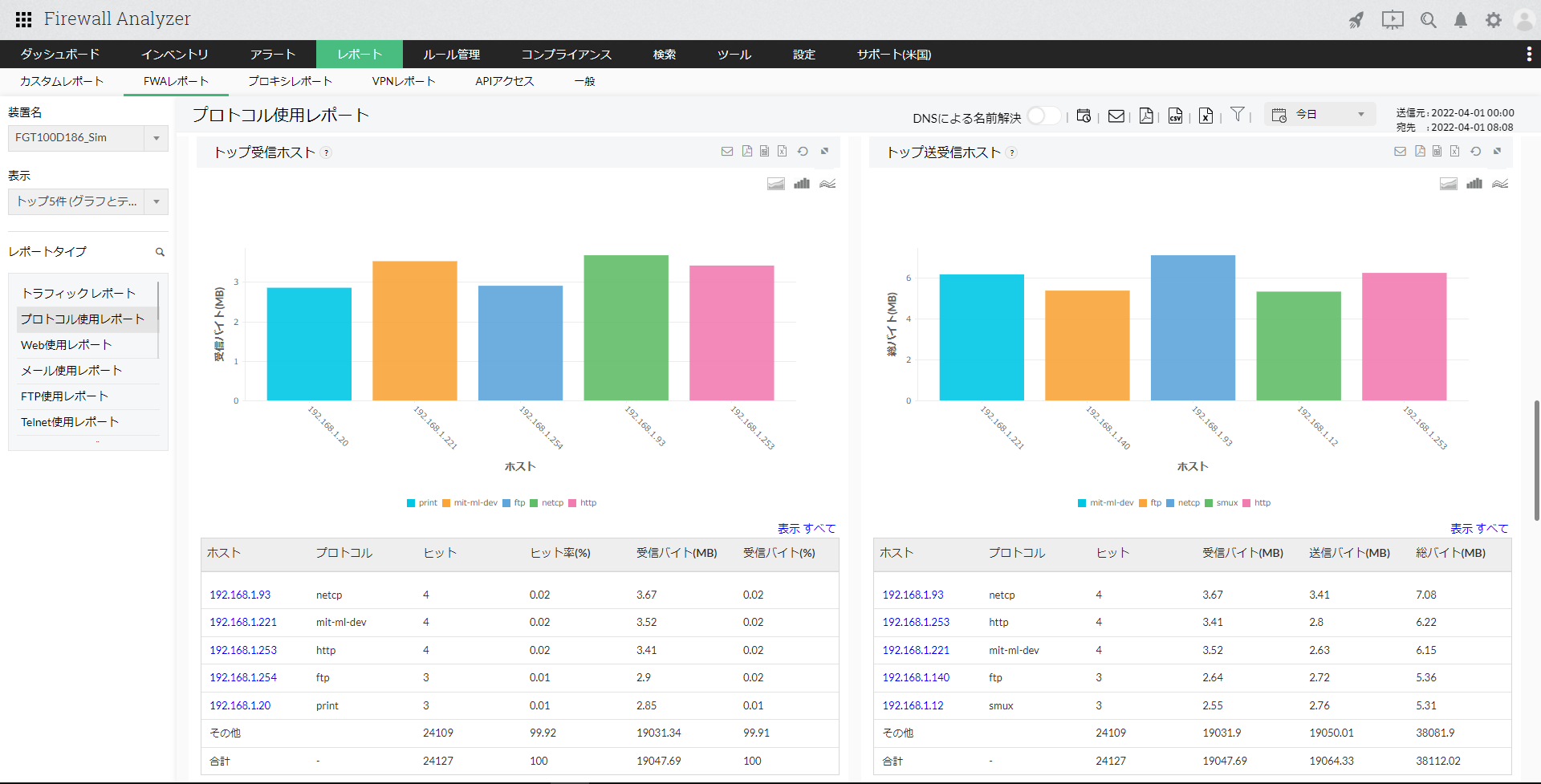Switch to the VPNレポート tab
This screenshot has height=784, width=1541.
pyautogui.click(x=404, y=81)
